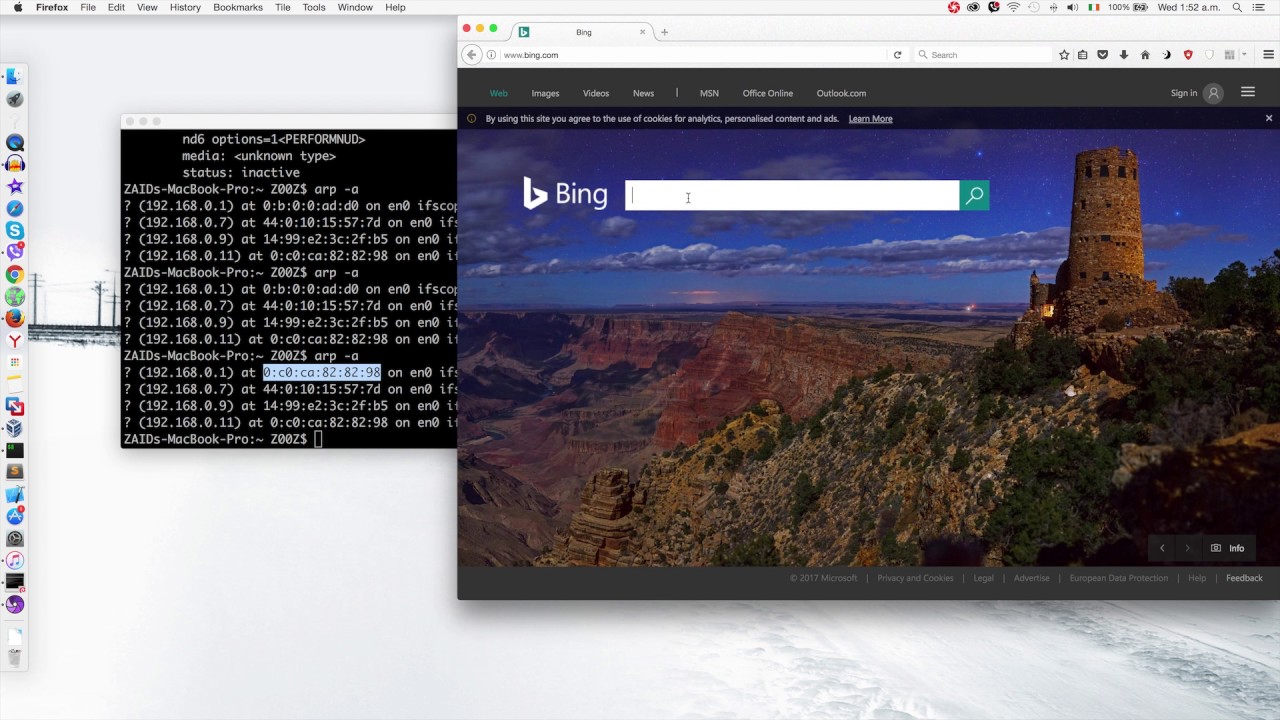This screenshot has width=1280, height=720.
Task: Open the History menu
Action: point(185,7)
